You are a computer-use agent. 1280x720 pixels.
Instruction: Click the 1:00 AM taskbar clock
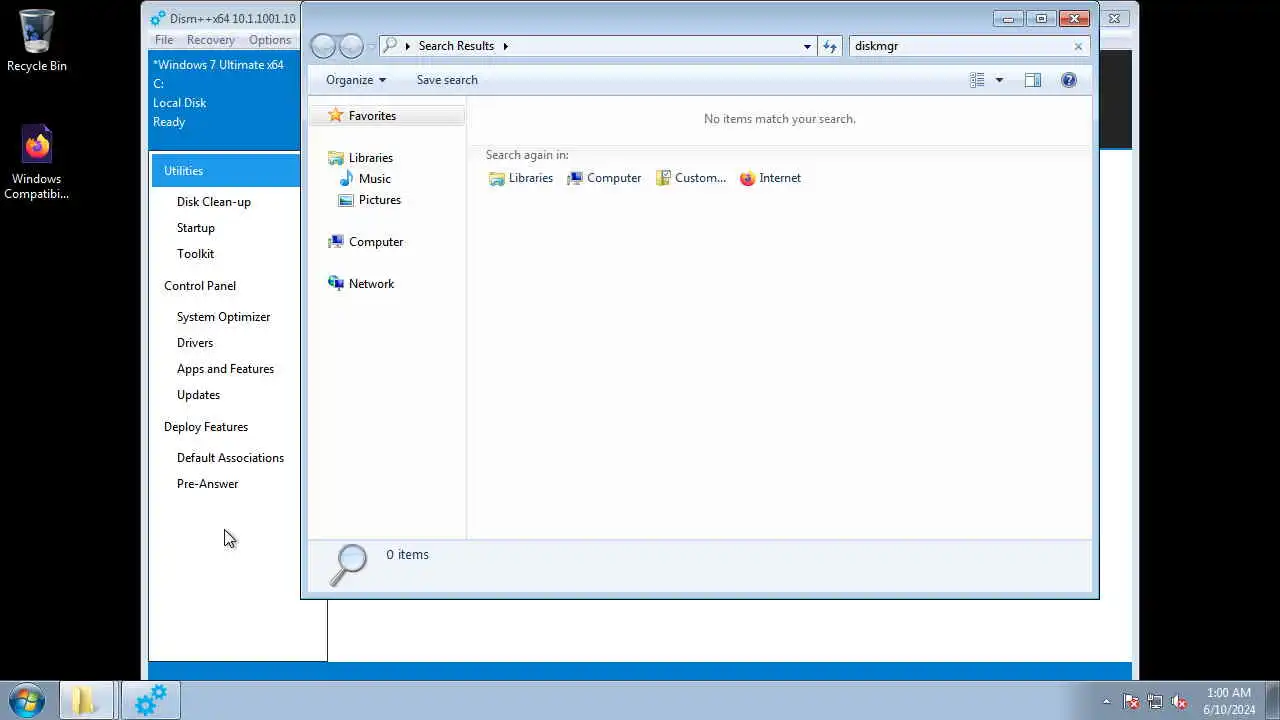pos(1229,701)
